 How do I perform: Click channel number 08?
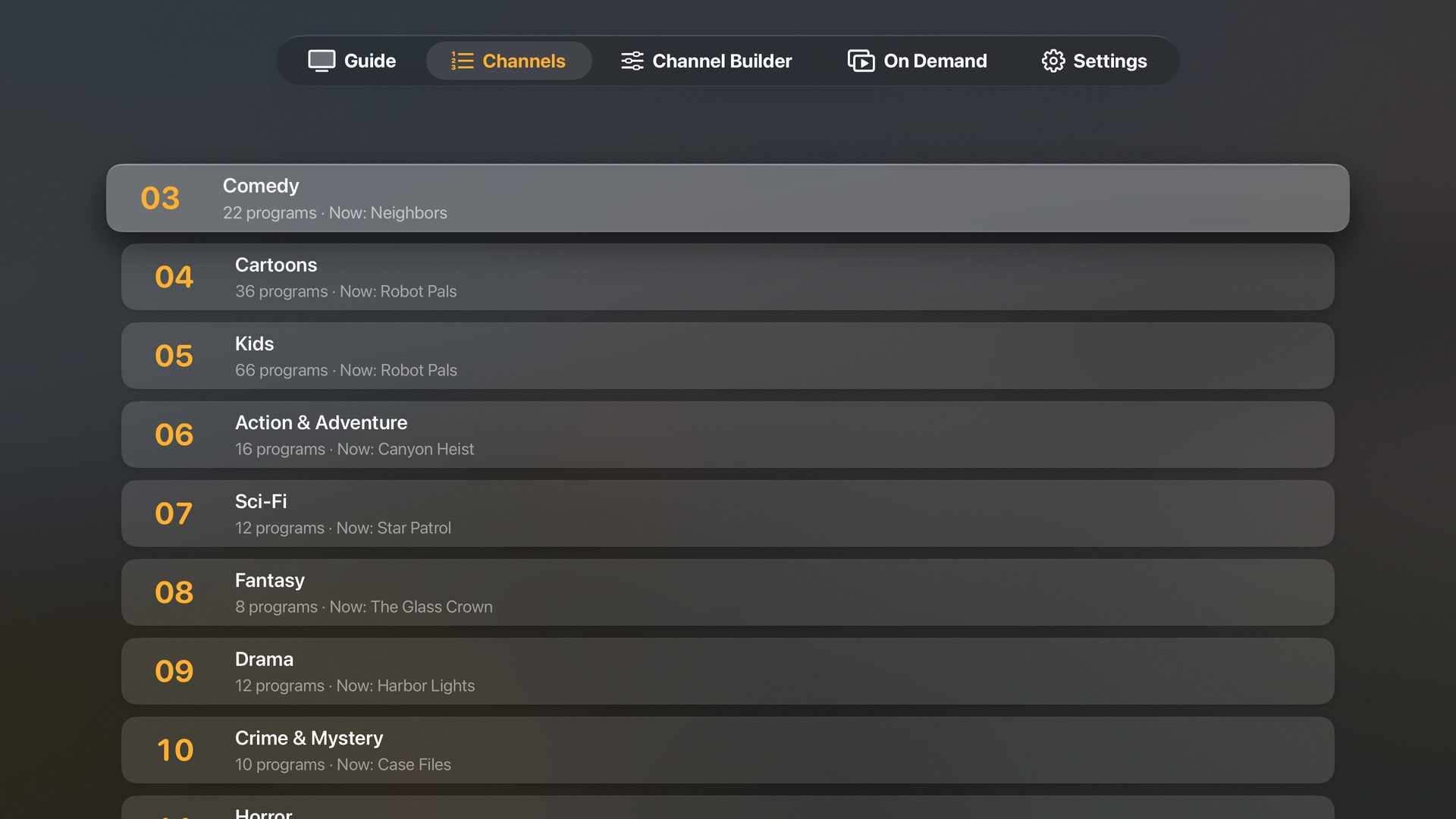[x=174, y=592]
